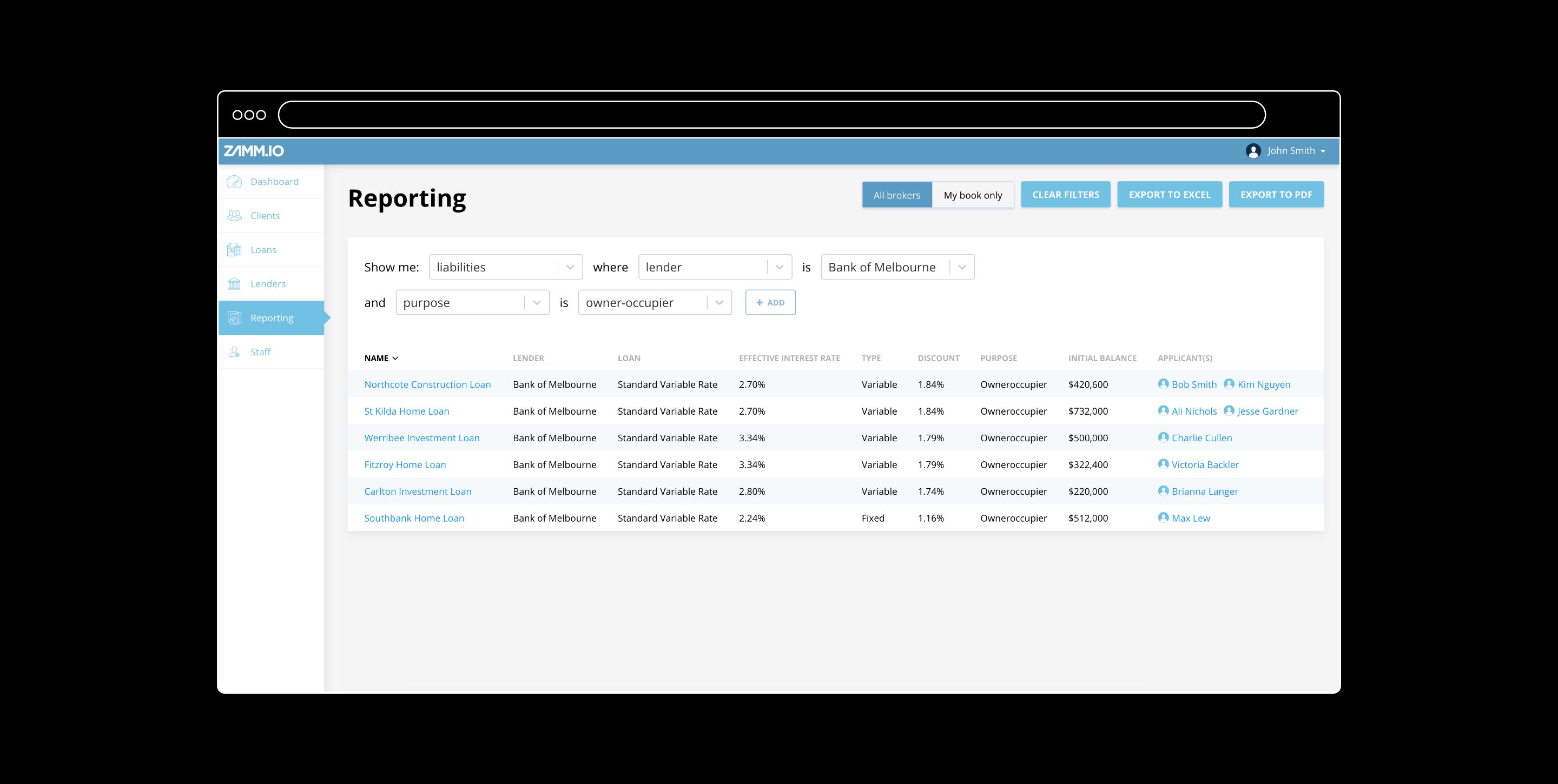Click the avatar icon beside Ali Nichols
The image size is (1558, 784).
pos(1163,410)
